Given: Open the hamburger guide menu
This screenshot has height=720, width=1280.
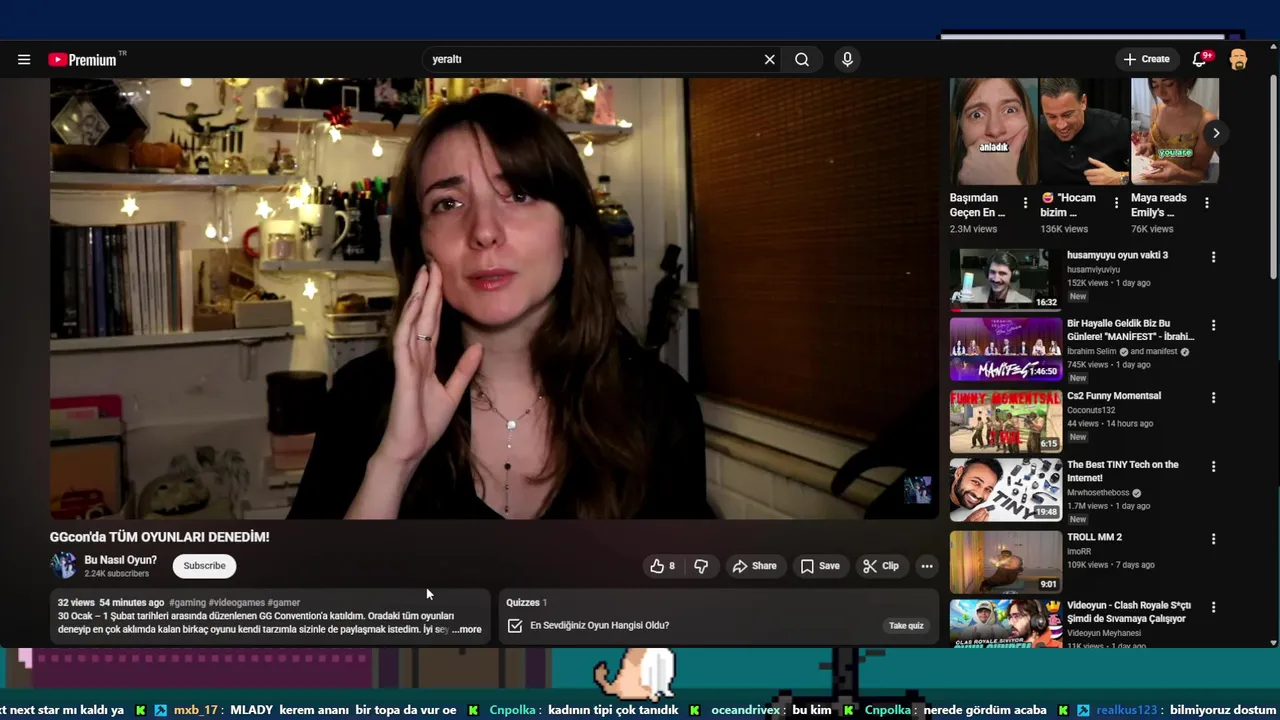Looking at the screenshot, I should [x=24, y=59].
